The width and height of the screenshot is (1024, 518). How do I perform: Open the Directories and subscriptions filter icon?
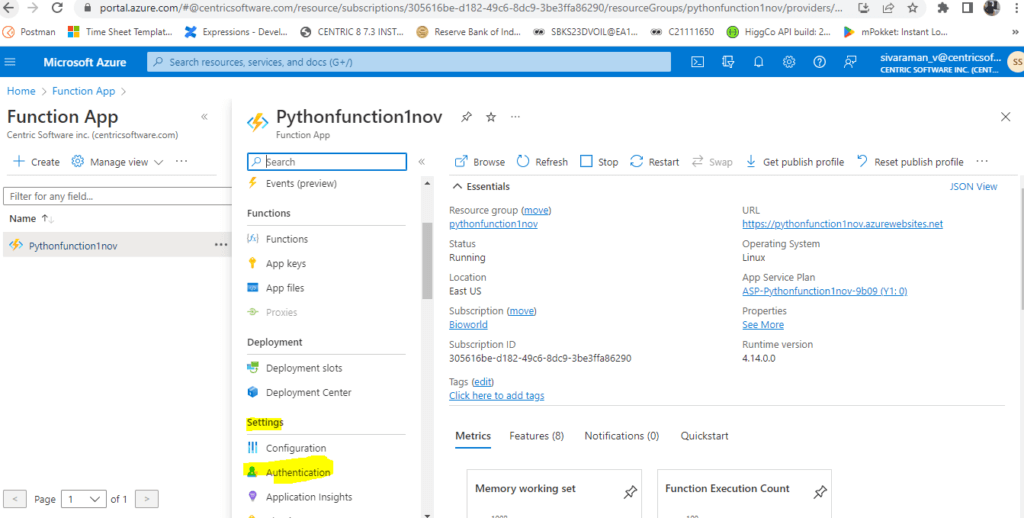pyautogui.click(x=728, y=62)
